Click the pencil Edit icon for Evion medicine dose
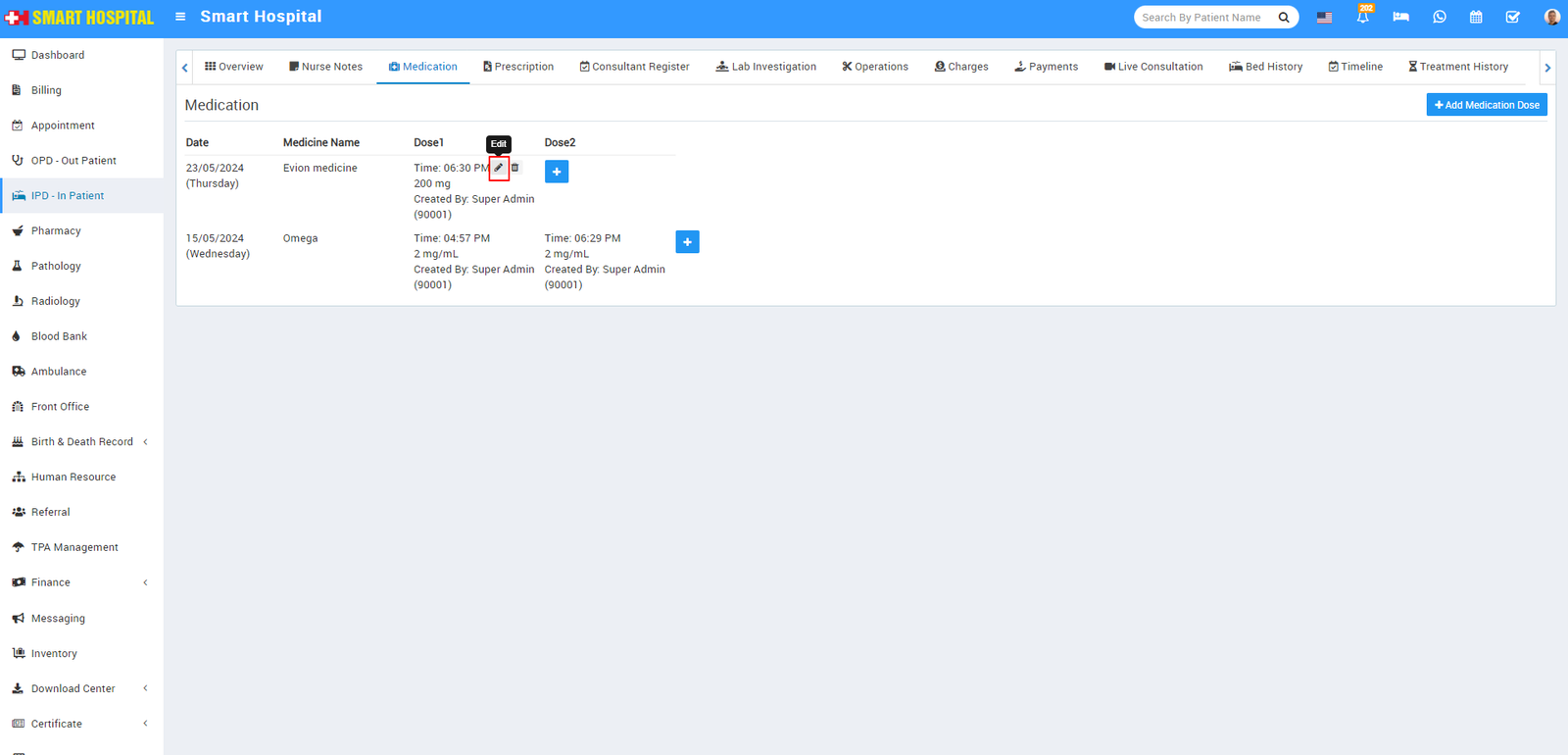Screen dimensions: 1568x755 click(499, 168)
